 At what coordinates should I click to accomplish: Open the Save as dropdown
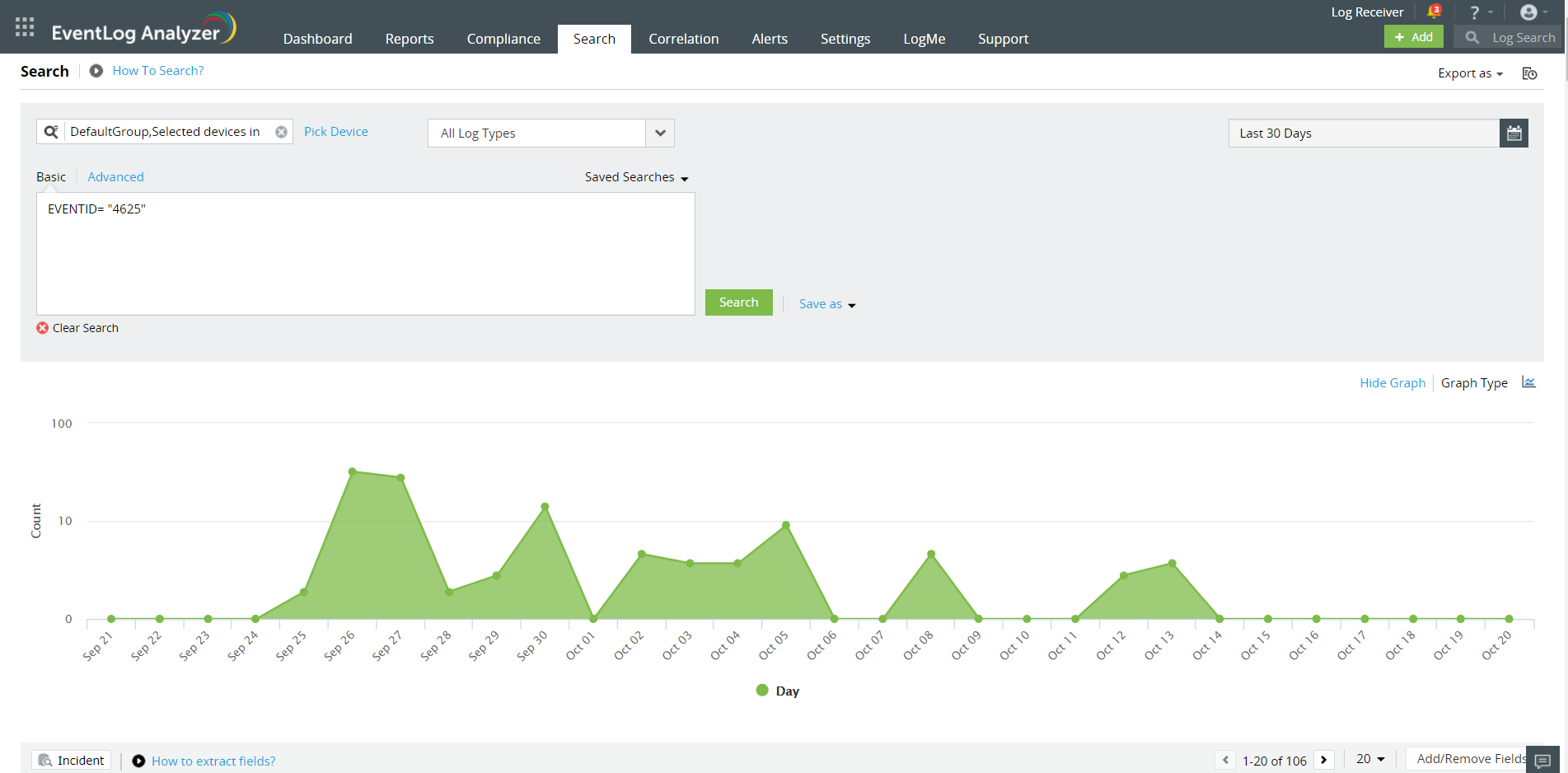(x=826, y=303)
